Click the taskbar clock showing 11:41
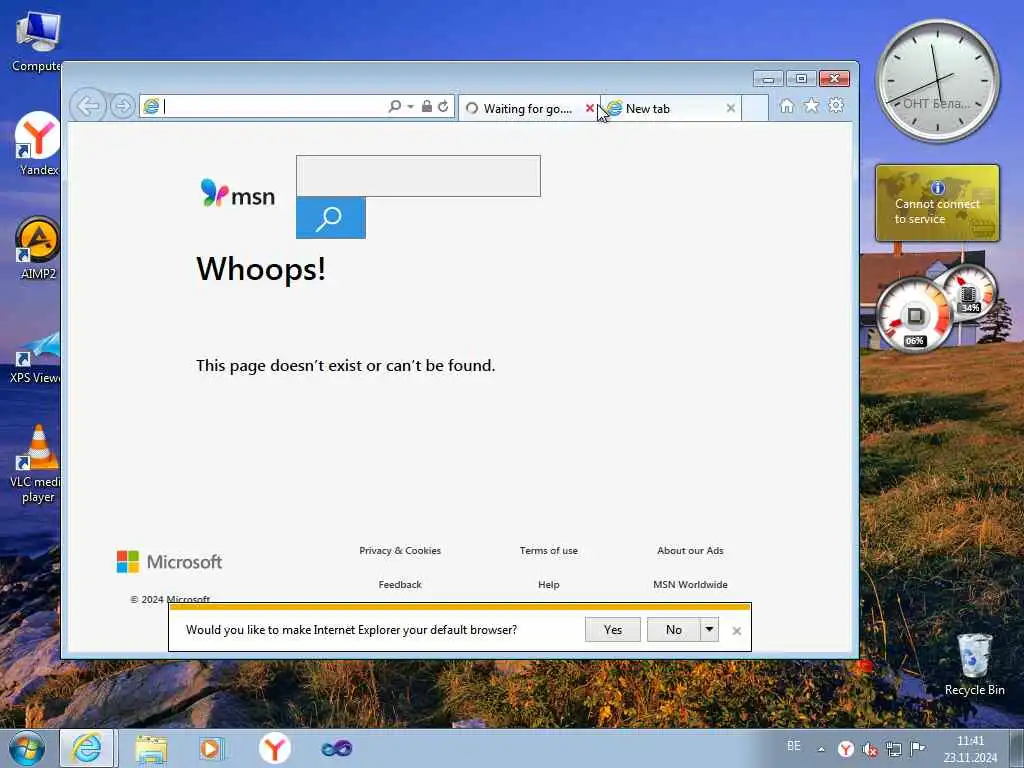The image size is (1024, 768). point(970,749)
